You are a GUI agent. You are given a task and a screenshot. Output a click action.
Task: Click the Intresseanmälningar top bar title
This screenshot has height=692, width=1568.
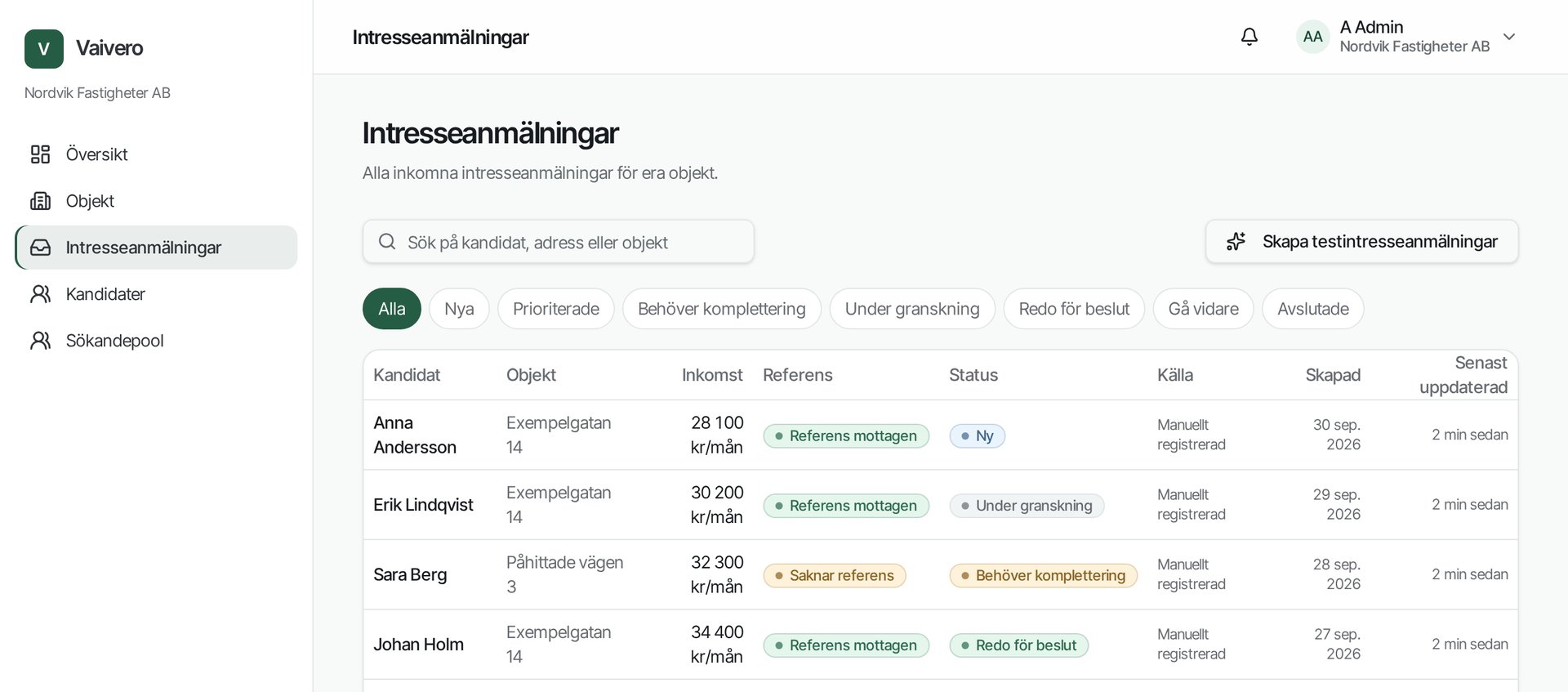pyautogui.click(x=440, y=38)
